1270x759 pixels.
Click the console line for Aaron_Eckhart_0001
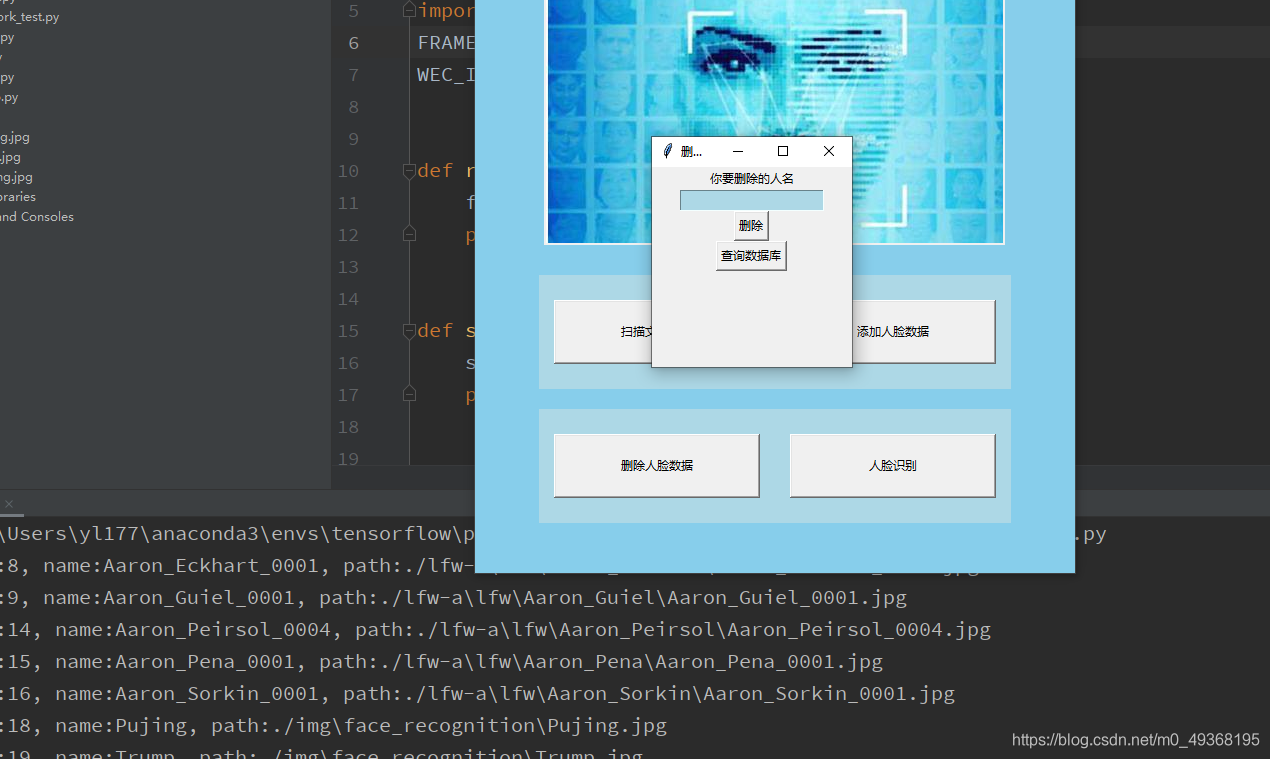click(x=490, y=566)
